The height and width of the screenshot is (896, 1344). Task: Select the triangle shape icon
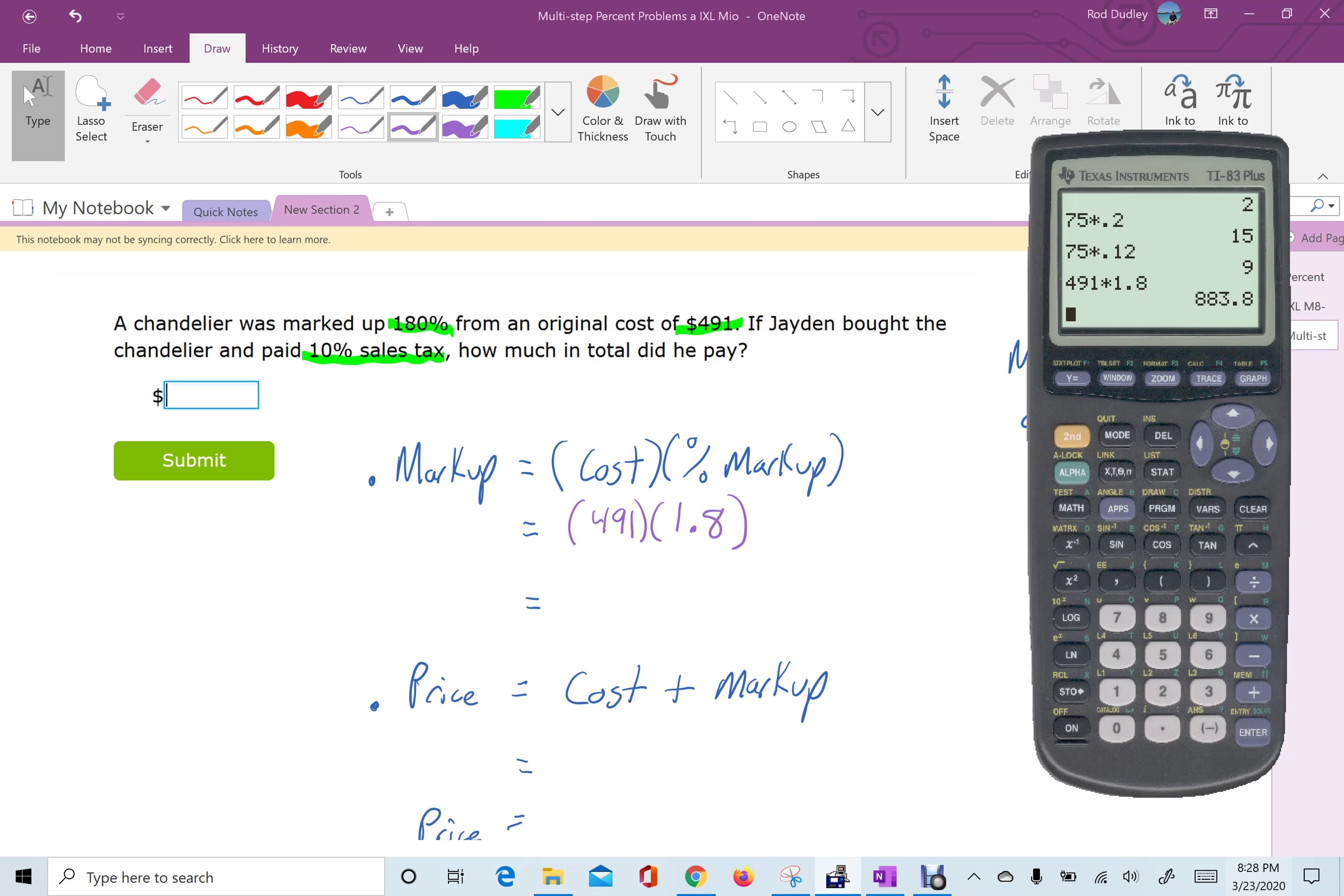pos(848,125)
